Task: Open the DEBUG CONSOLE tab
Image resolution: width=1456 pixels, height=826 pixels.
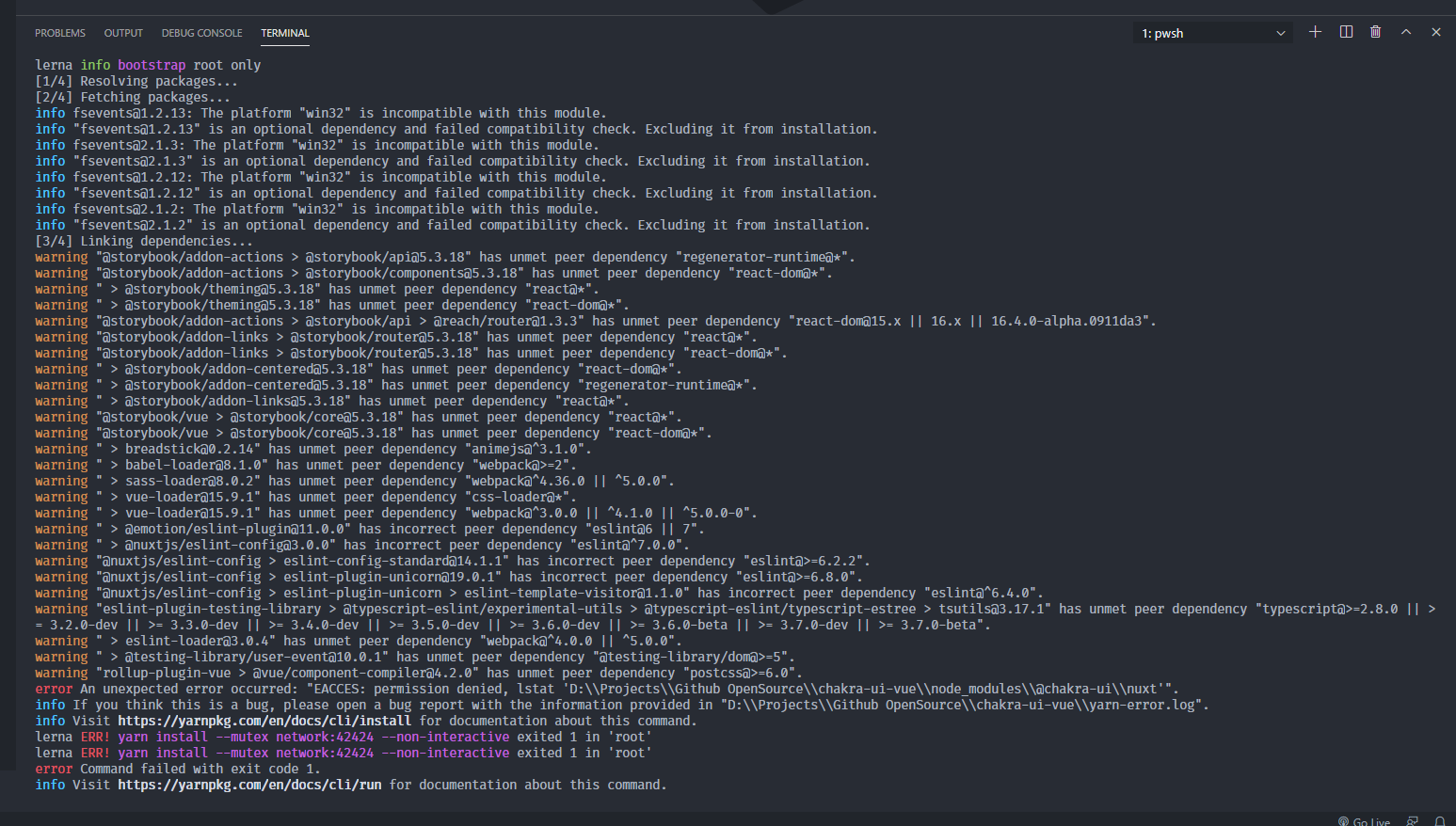Action: point(201,32)
